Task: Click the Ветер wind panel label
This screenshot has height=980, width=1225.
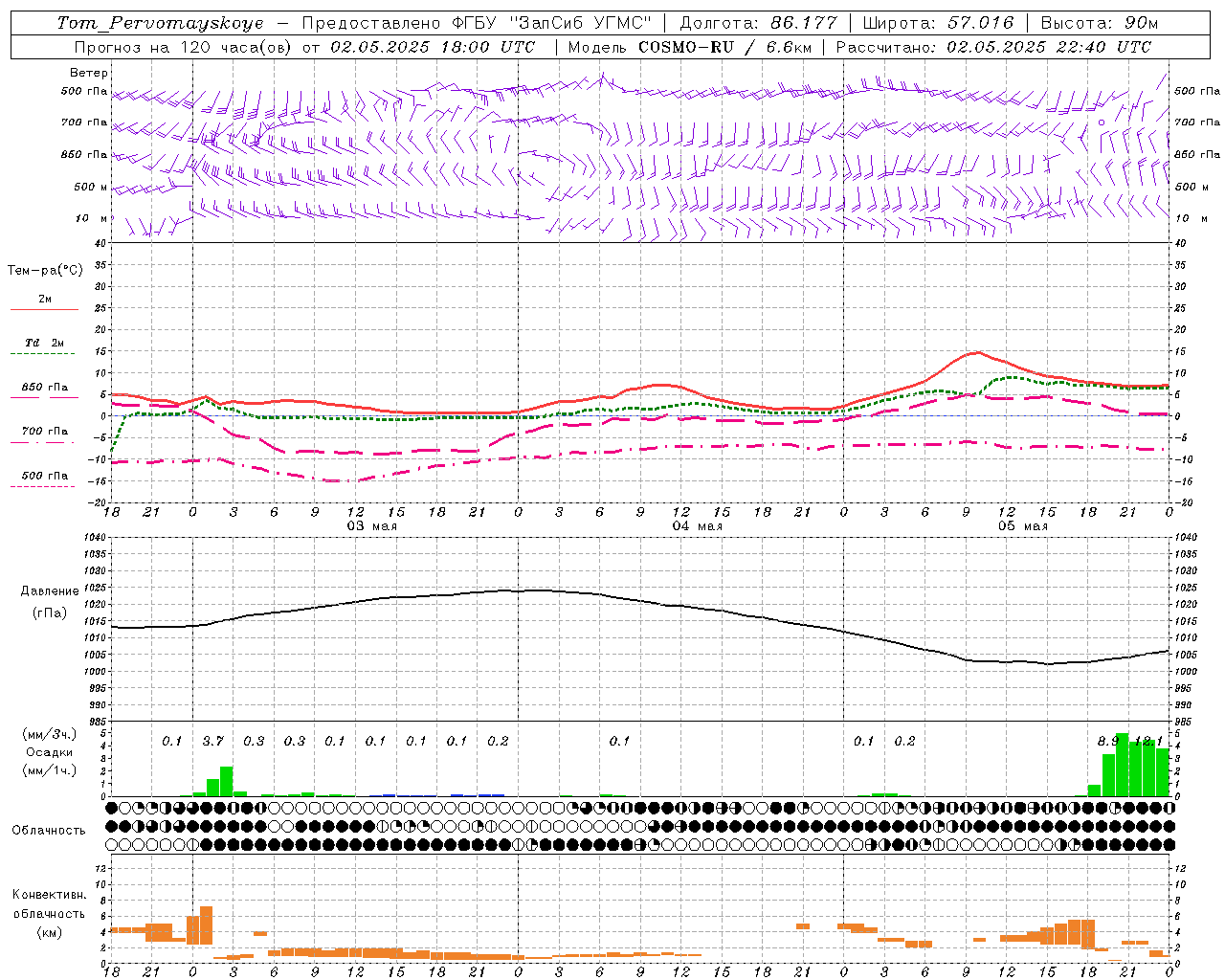Action: pyautogui.click(x=89, y=73)
